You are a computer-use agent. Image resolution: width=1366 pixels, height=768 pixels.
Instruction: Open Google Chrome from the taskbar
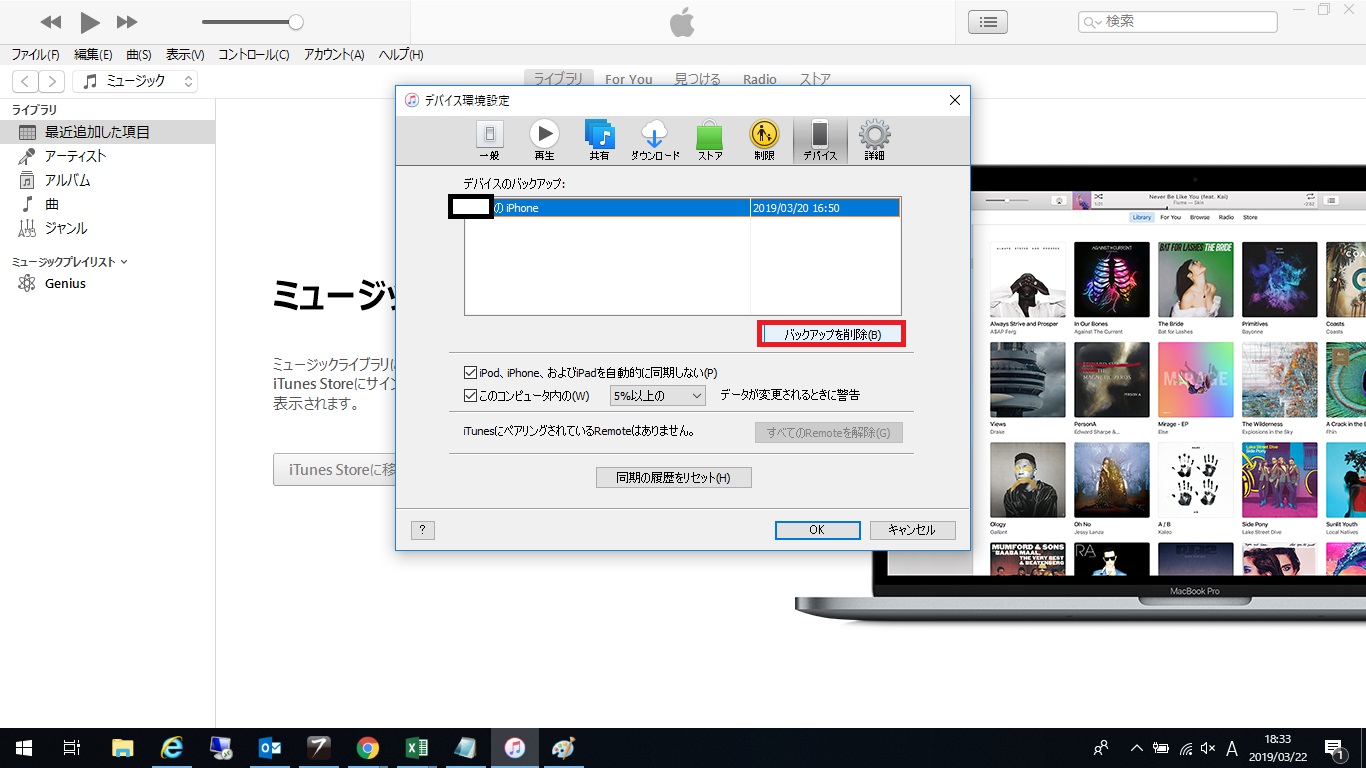click(x=368, y=748)
